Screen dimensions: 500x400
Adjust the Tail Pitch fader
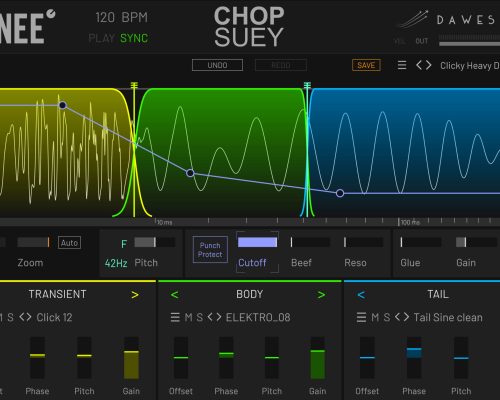[x=461, y=357]
